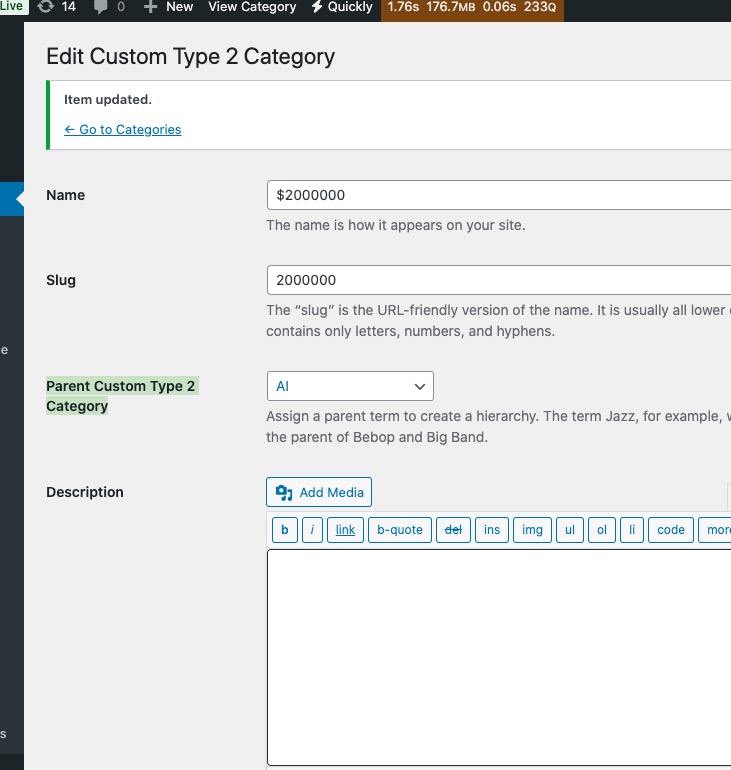Viewport: 731px width, 770px height.
Task: Click the Quickly lightning bolt icon
Action: coord(317,7)
